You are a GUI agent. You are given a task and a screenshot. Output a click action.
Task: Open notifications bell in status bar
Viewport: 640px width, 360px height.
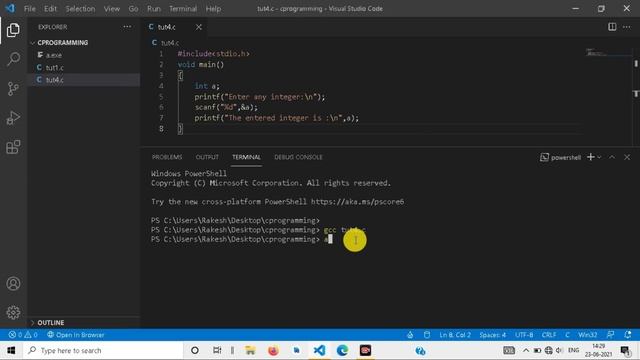click(628, 335)
